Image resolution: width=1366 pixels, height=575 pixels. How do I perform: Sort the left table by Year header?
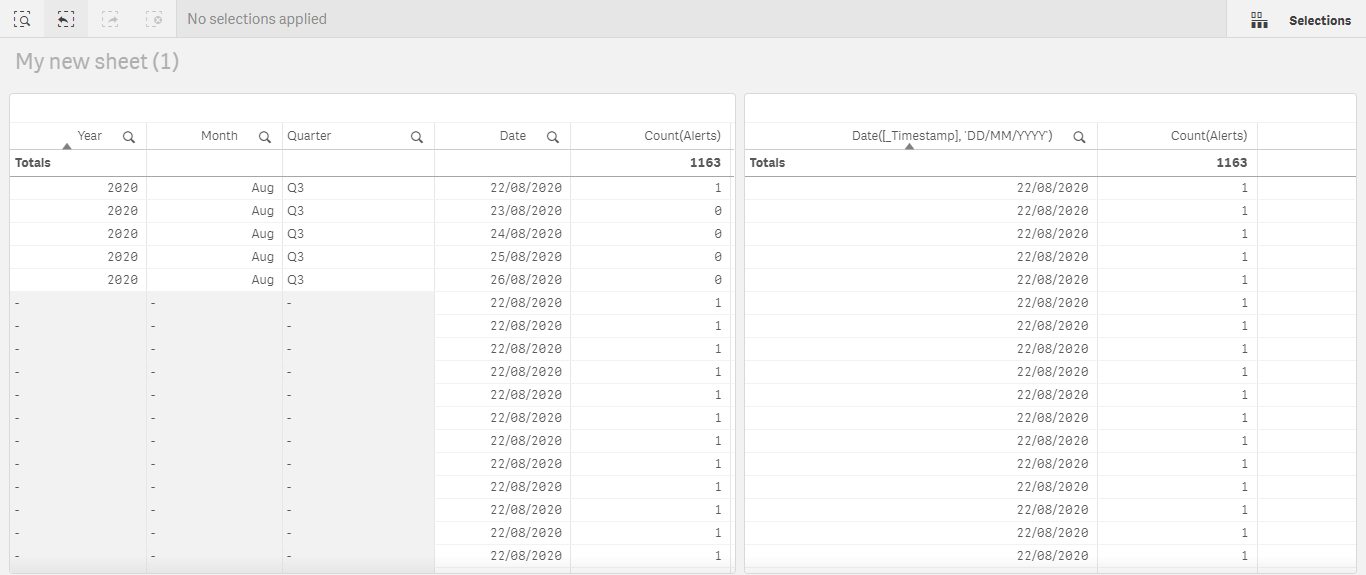90,136
